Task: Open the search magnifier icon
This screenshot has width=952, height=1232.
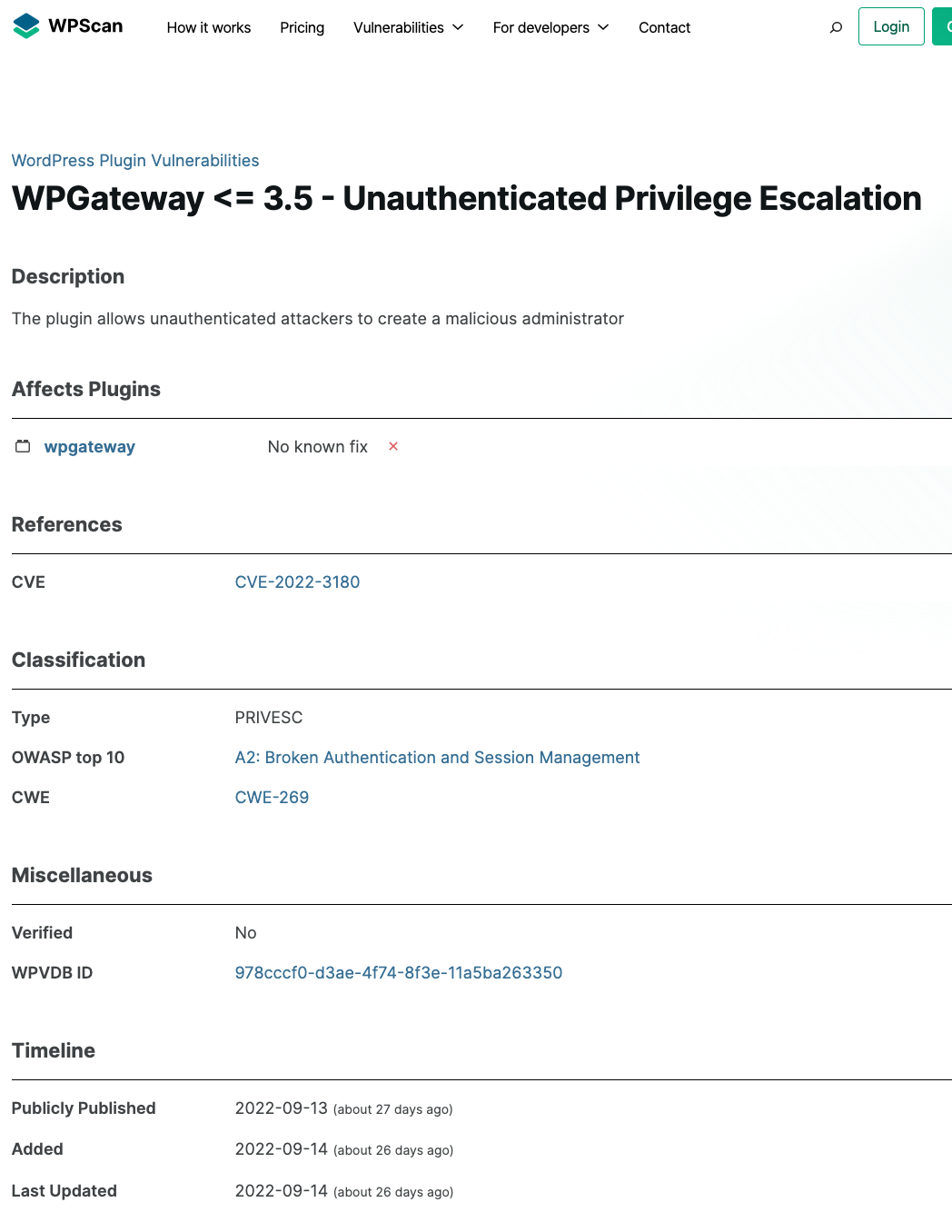Action: (836, 27)
